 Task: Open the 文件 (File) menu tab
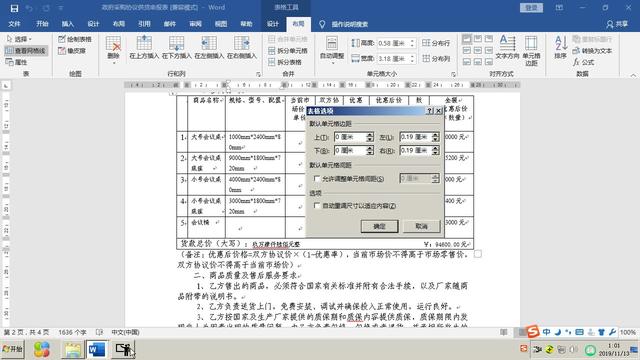pos(14,24)
